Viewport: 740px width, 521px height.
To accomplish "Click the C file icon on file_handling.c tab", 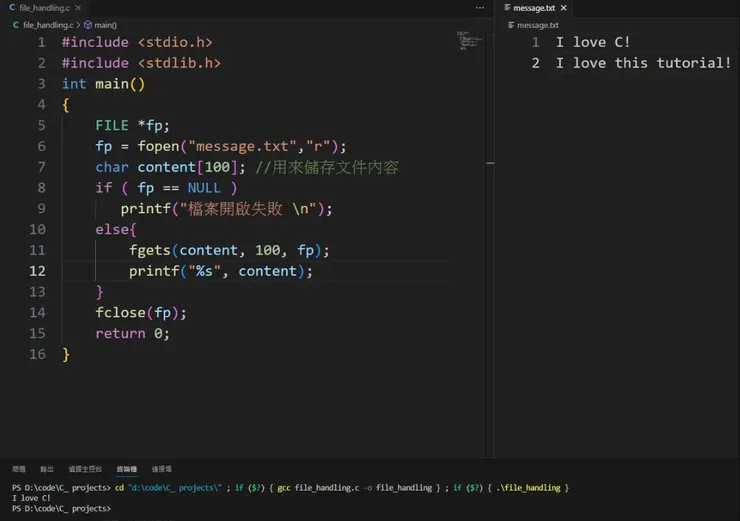I will pos(12,8).
